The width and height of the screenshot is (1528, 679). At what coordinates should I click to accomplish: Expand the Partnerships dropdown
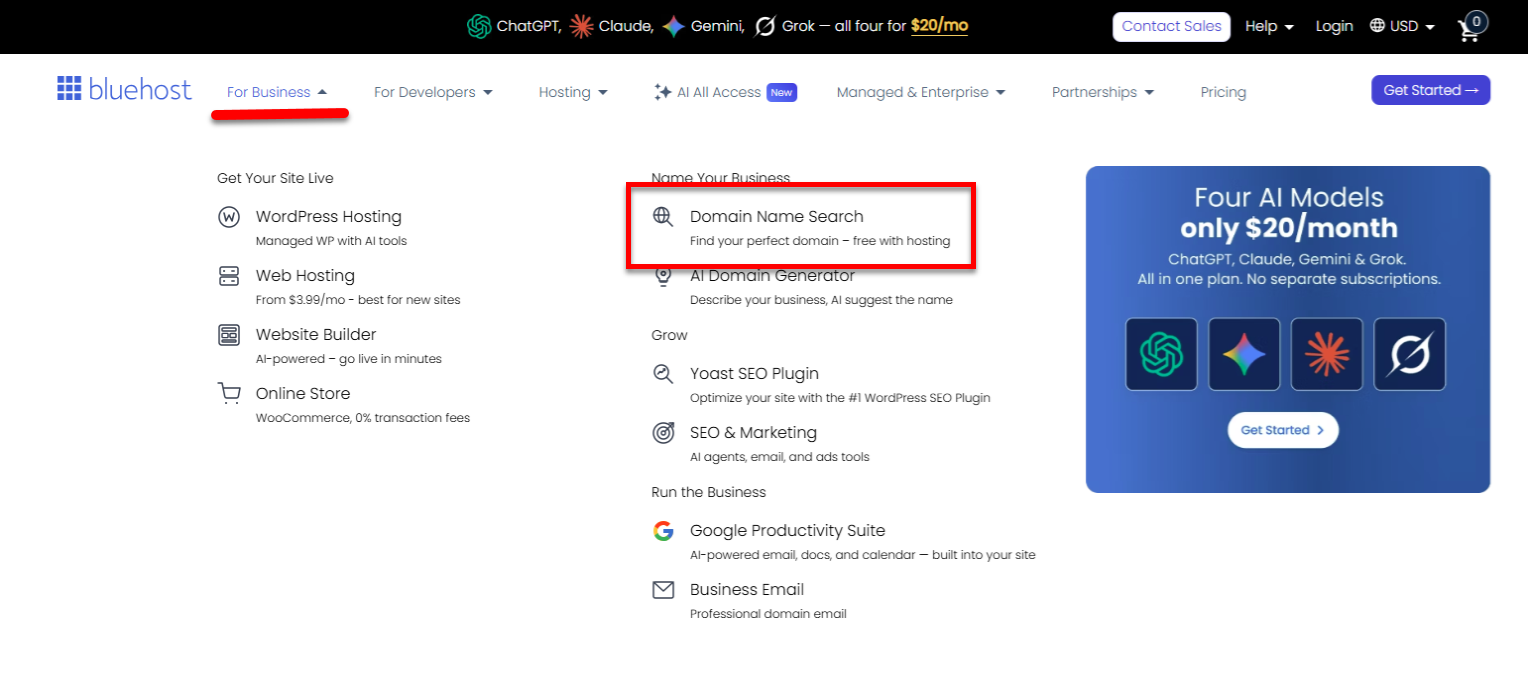1103,92
